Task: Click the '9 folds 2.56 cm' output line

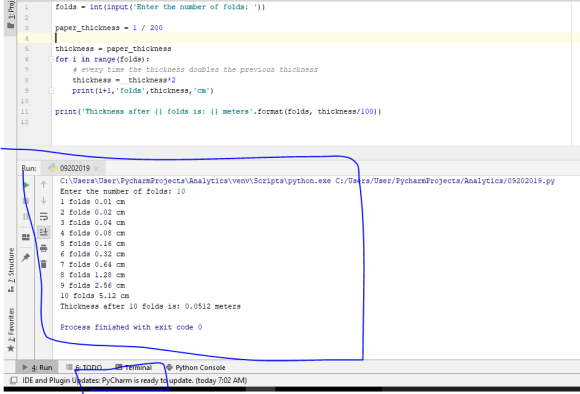Action: [92, 286]
